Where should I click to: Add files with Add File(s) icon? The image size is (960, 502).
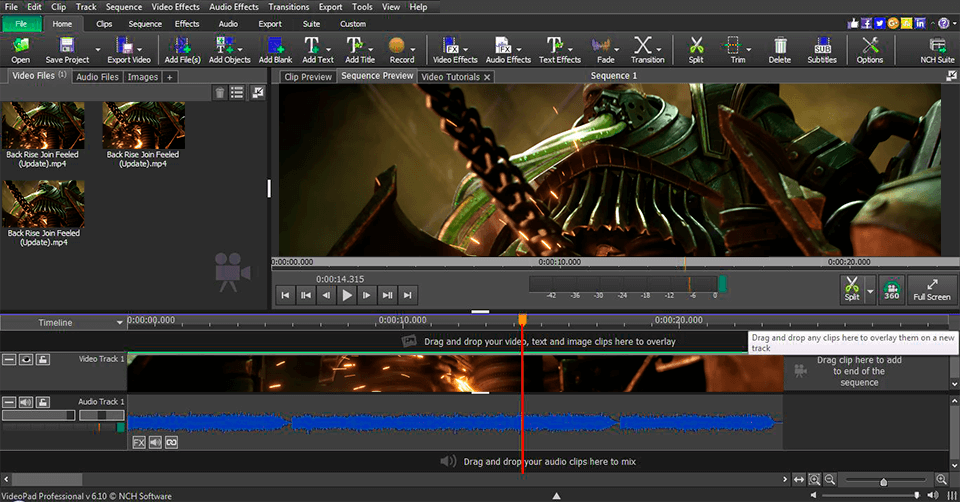pos(182,50)
